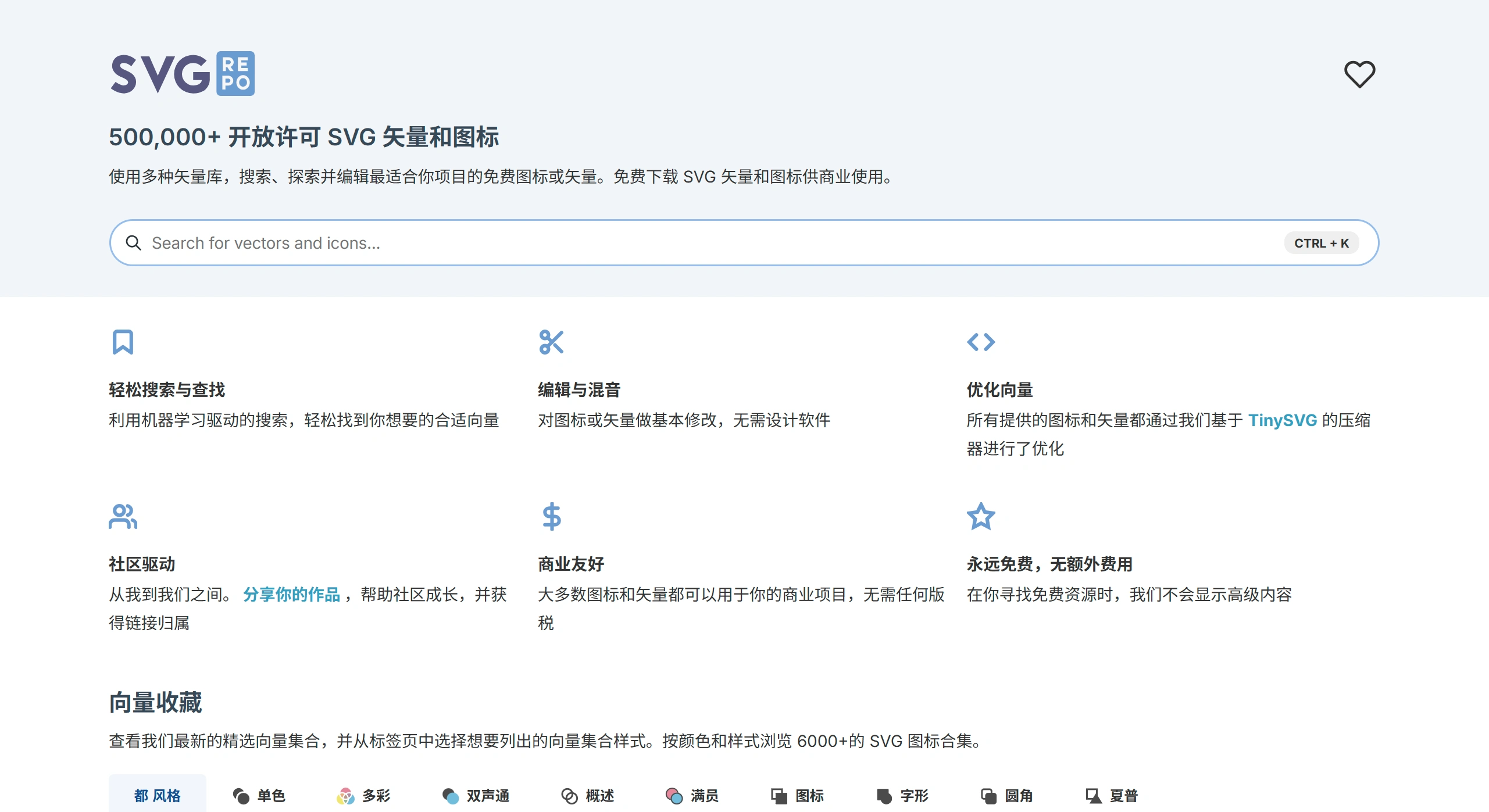The image size is (1489, 812).
Task: Click the 分享你的作品 link
Action: (x=291, y=594)
